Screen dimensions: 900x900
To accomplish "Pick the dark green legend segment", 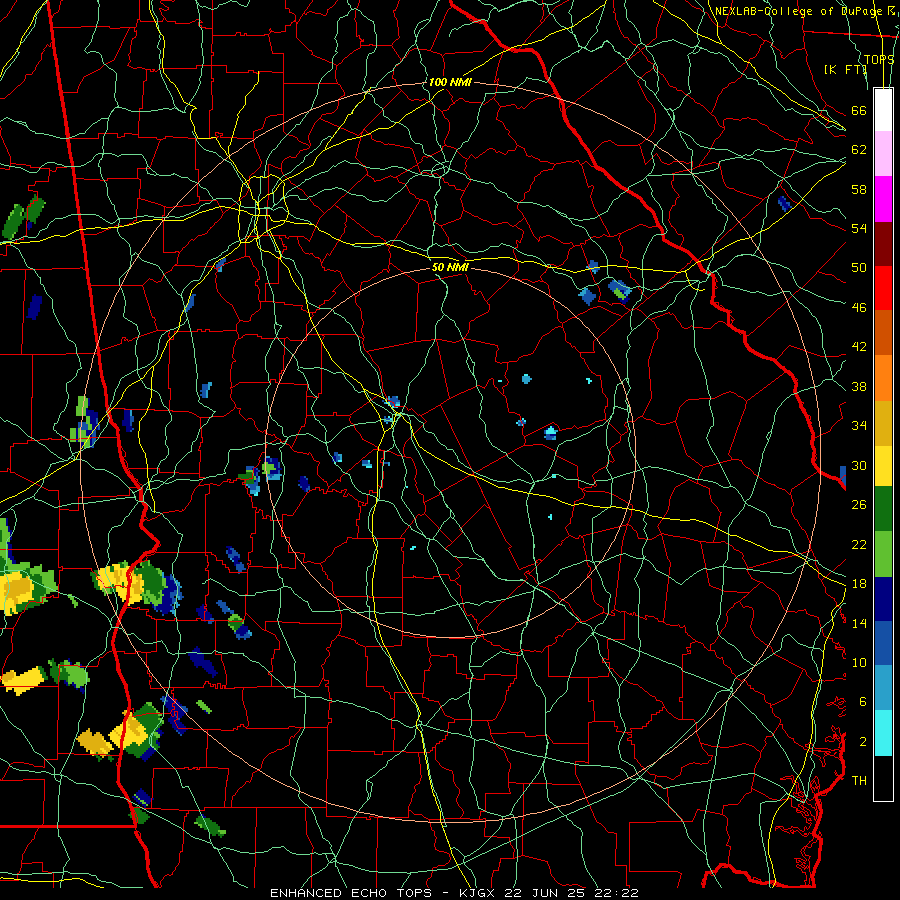I will point(883,509).
